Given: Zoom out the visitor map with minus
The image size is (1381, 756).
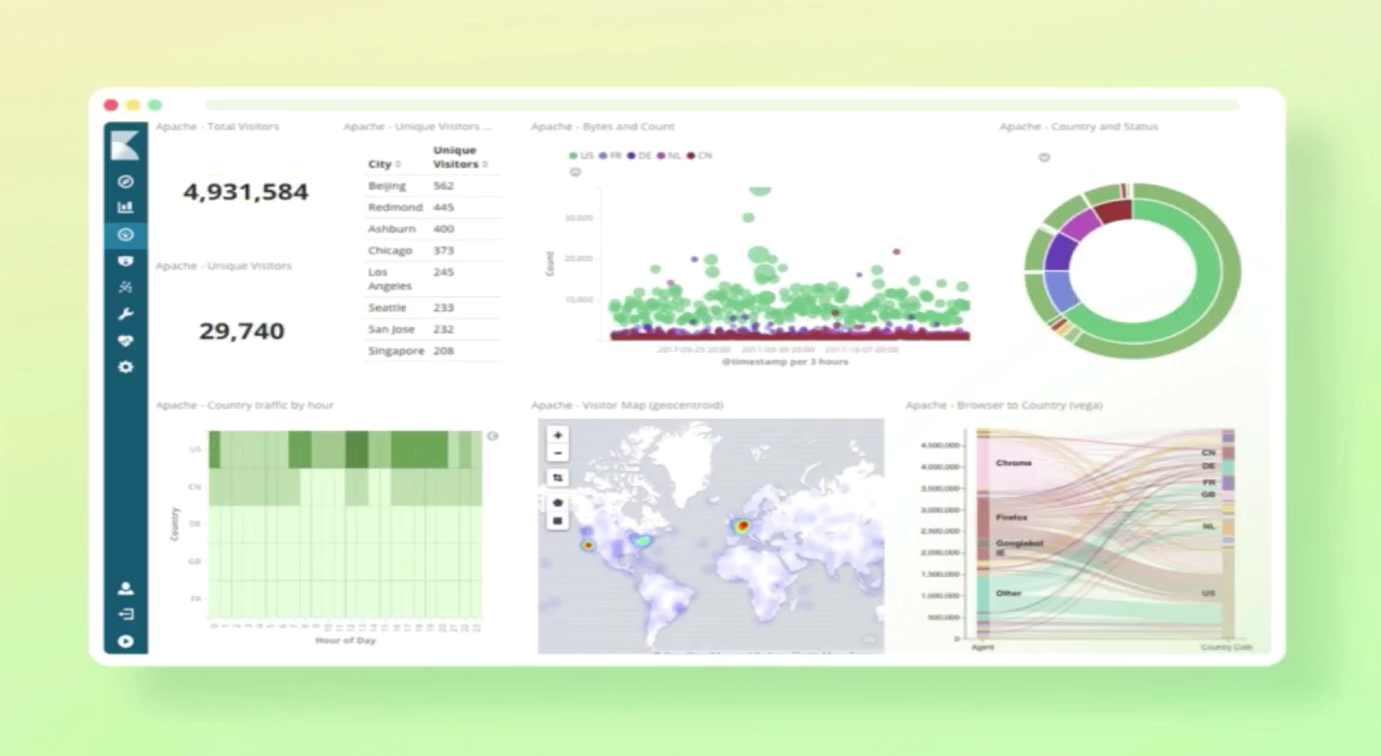Looking at the screenshot, I should coord(558,453).
